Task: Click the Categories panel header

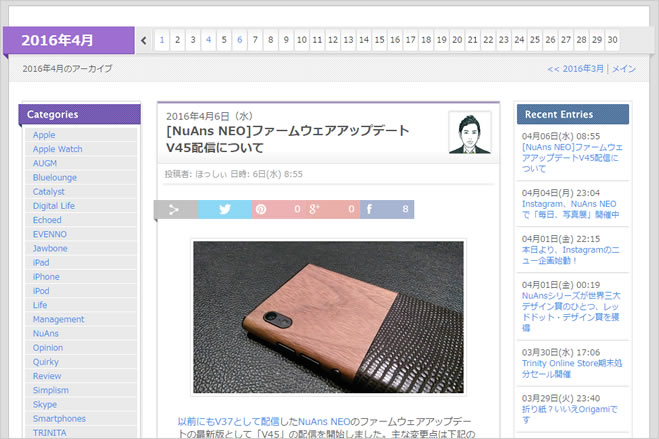Action: click(79, 114)
